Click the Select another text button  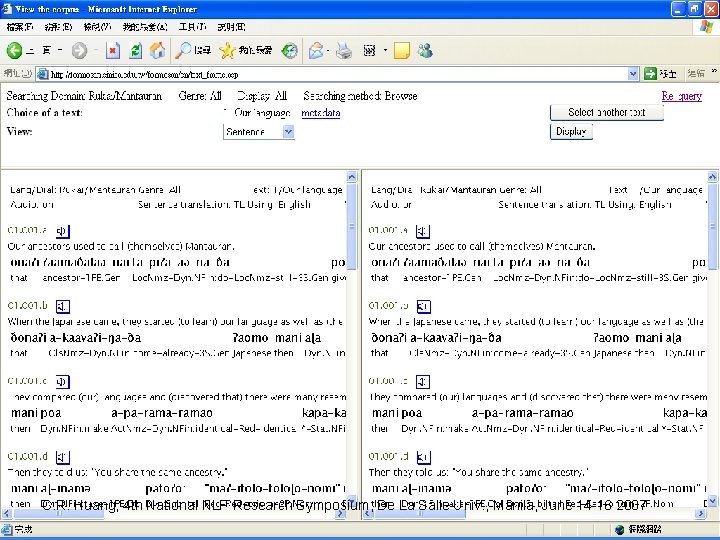click(x=607, y=112)
